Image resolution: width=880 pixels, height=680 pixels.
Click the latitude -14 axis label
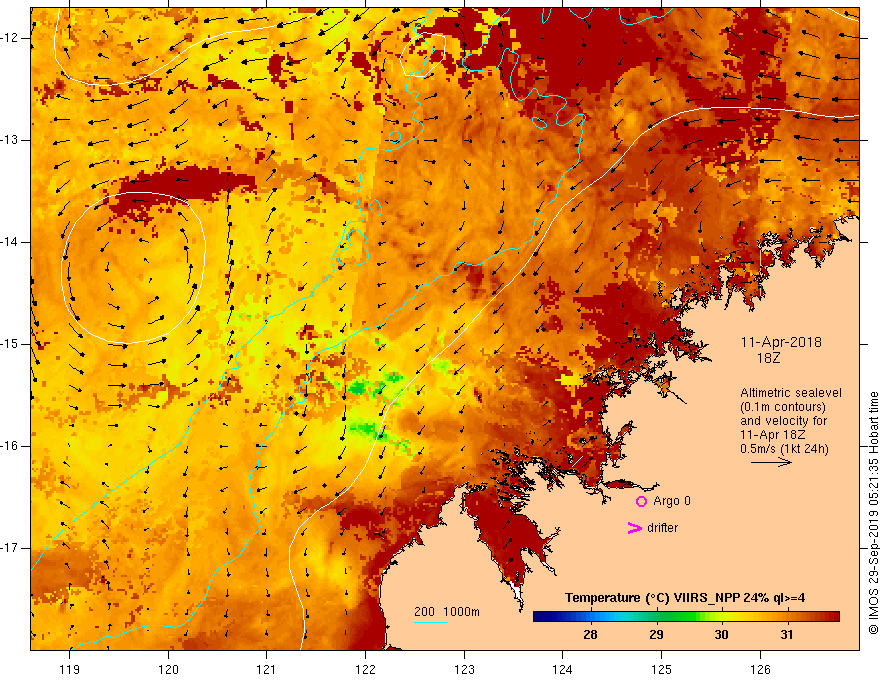9,242
